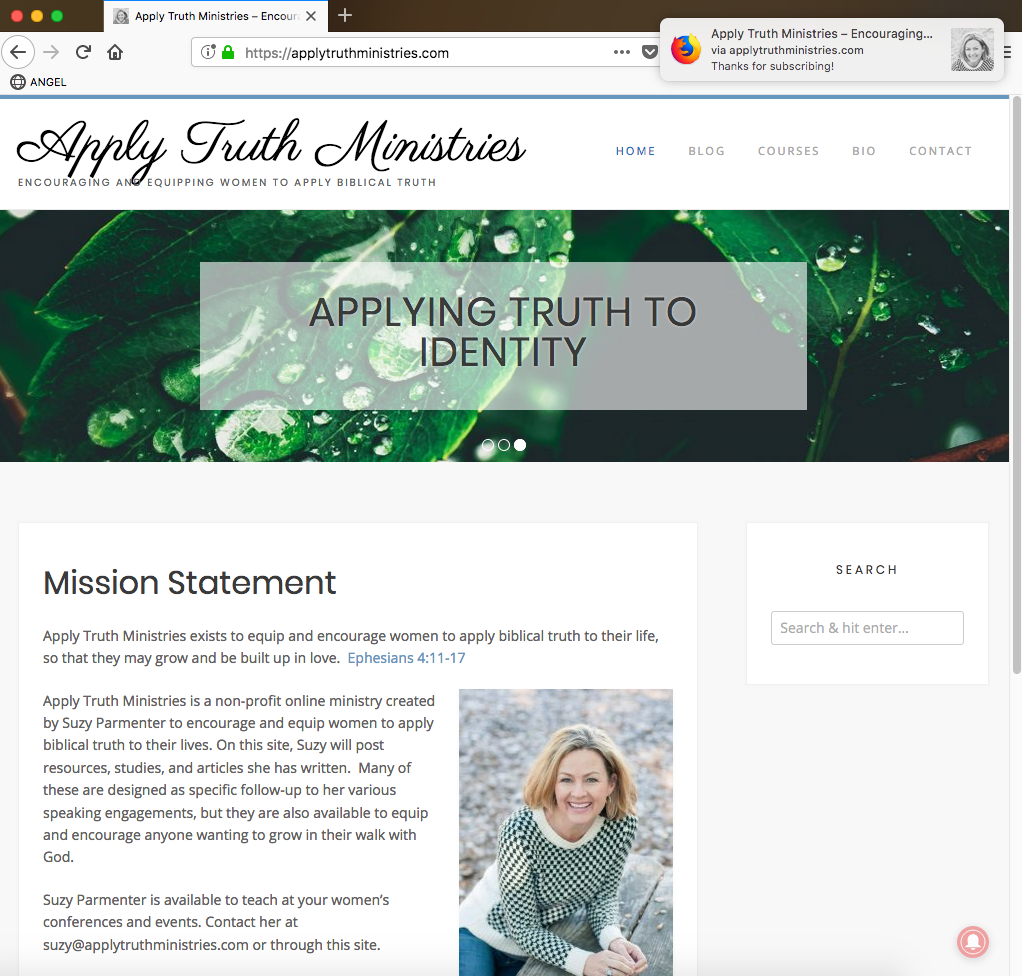The height and width of the screenshot is (976, 1022).
Task: Select the second slider dot
Action: [504, 445]
